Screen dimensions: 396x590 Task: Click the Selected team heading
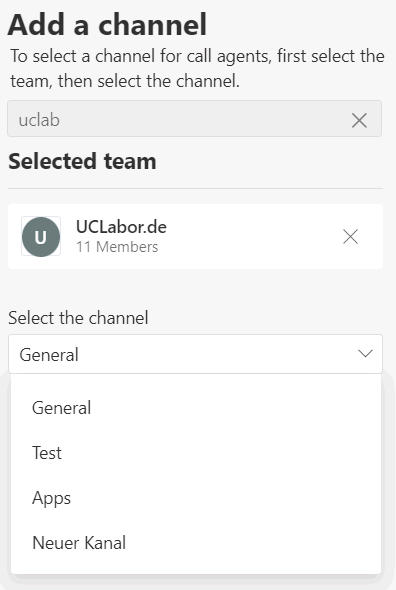tap(82, 161)
